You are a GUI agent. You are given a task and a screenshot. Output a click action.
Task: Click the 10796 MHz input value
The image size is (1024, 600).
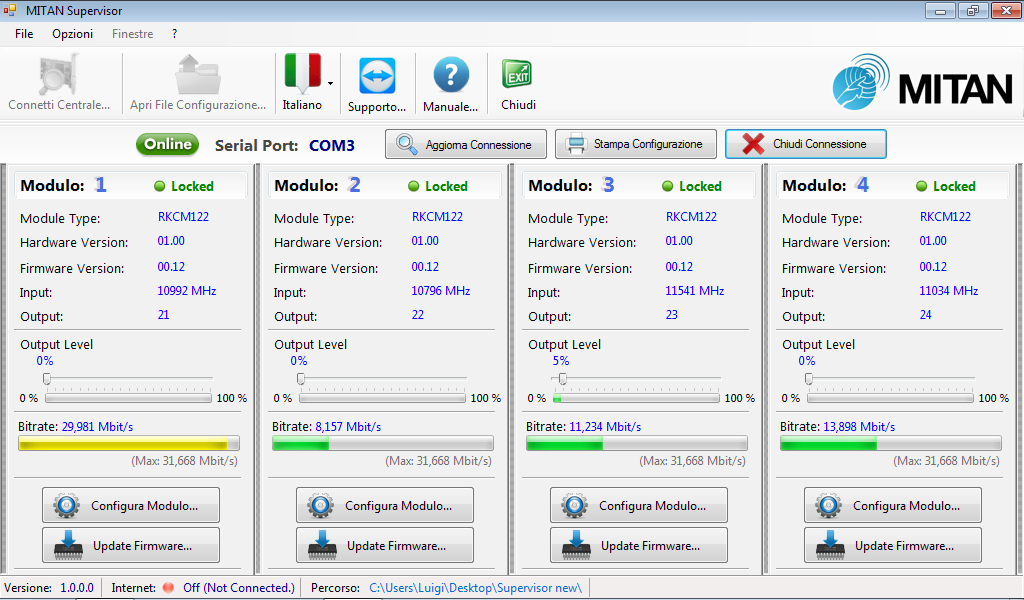(x=441, y=291)
